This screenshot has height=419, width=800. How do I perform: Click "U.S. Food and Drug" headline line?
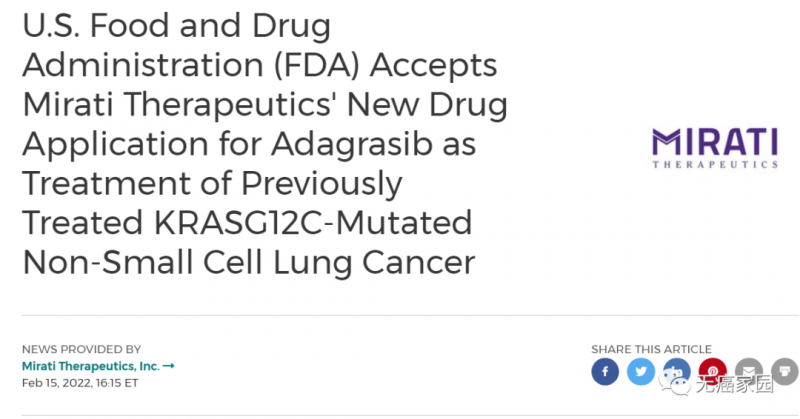click(176, 27)
